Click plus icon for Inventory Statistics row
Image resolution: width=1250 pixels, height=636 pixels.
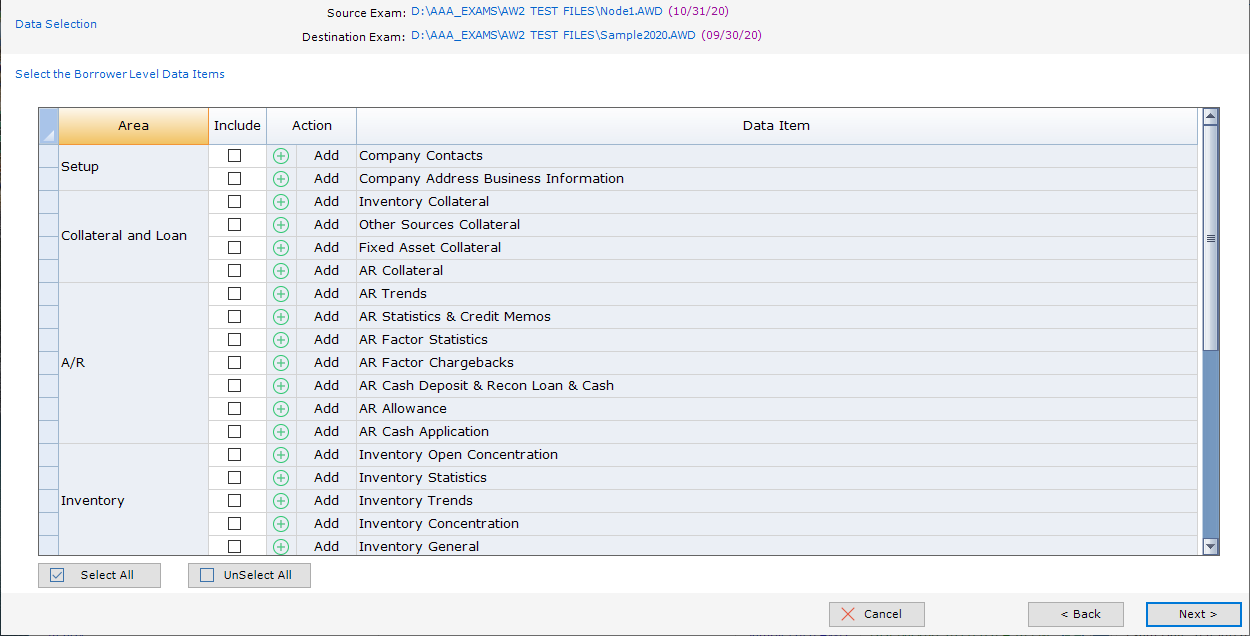pyautogui.click(x=281, y=478)
